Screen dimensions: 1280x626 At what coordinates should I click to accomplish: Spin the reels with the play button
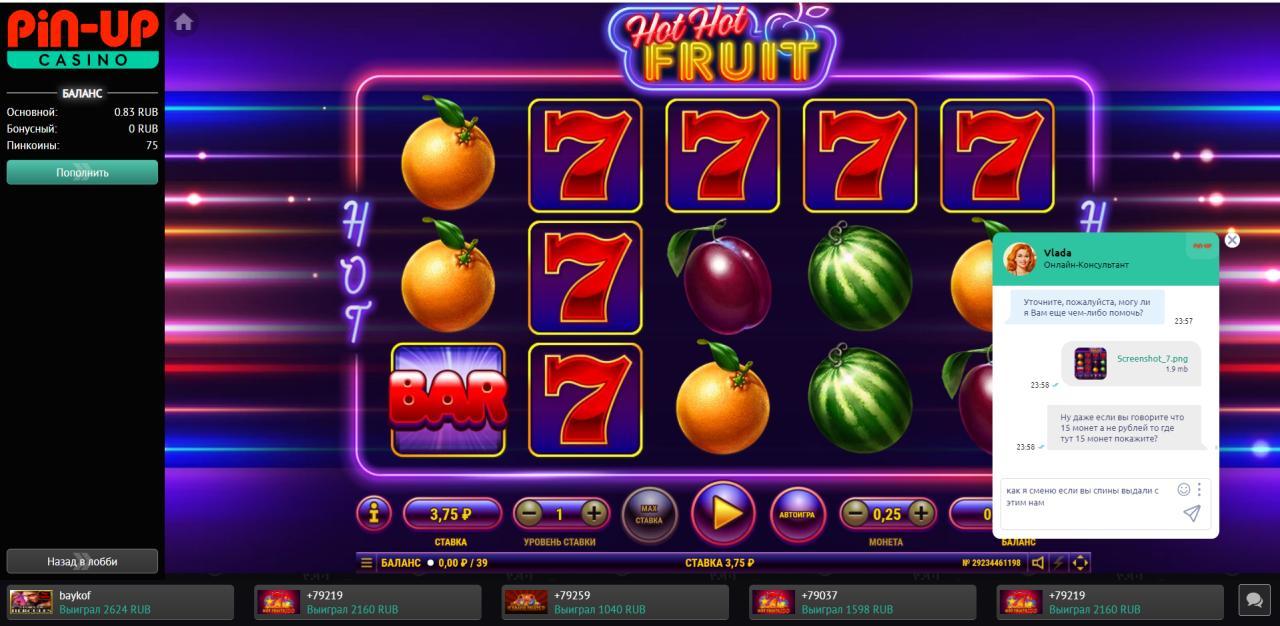[x=723, y=513]
